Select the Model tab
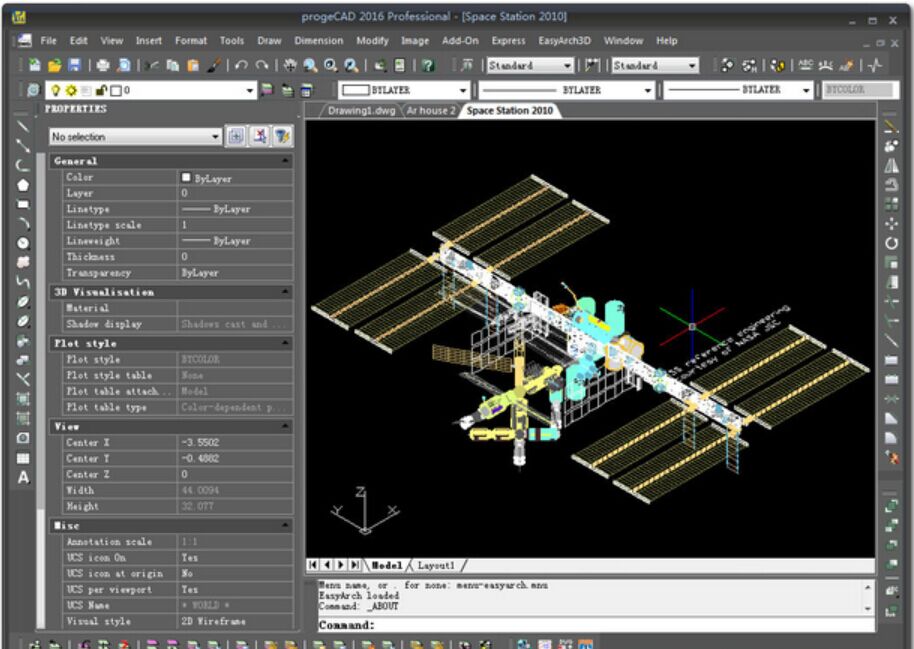This screenshot has width=914, height=649. click(387, 565)
